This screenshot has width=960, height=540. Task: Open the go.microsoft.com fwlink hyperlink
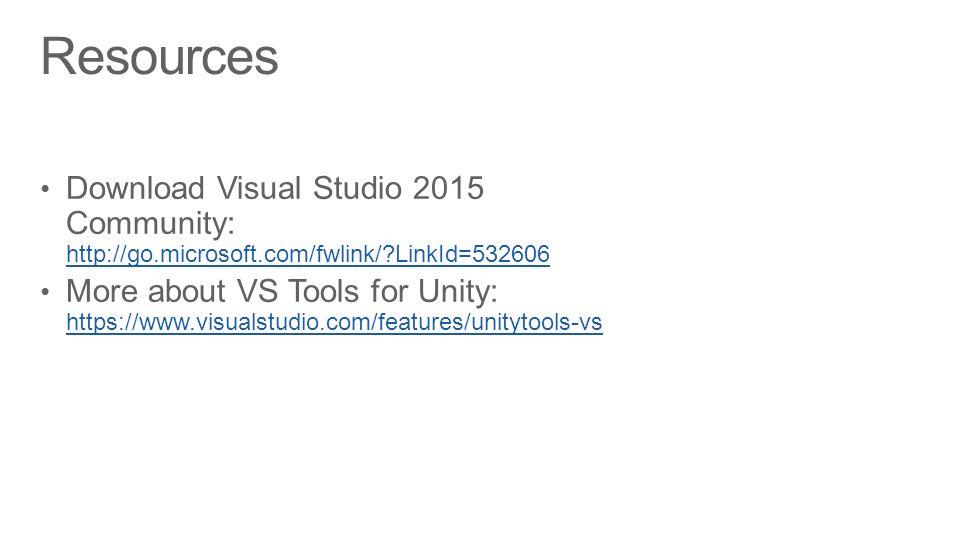tap(308, 254)
